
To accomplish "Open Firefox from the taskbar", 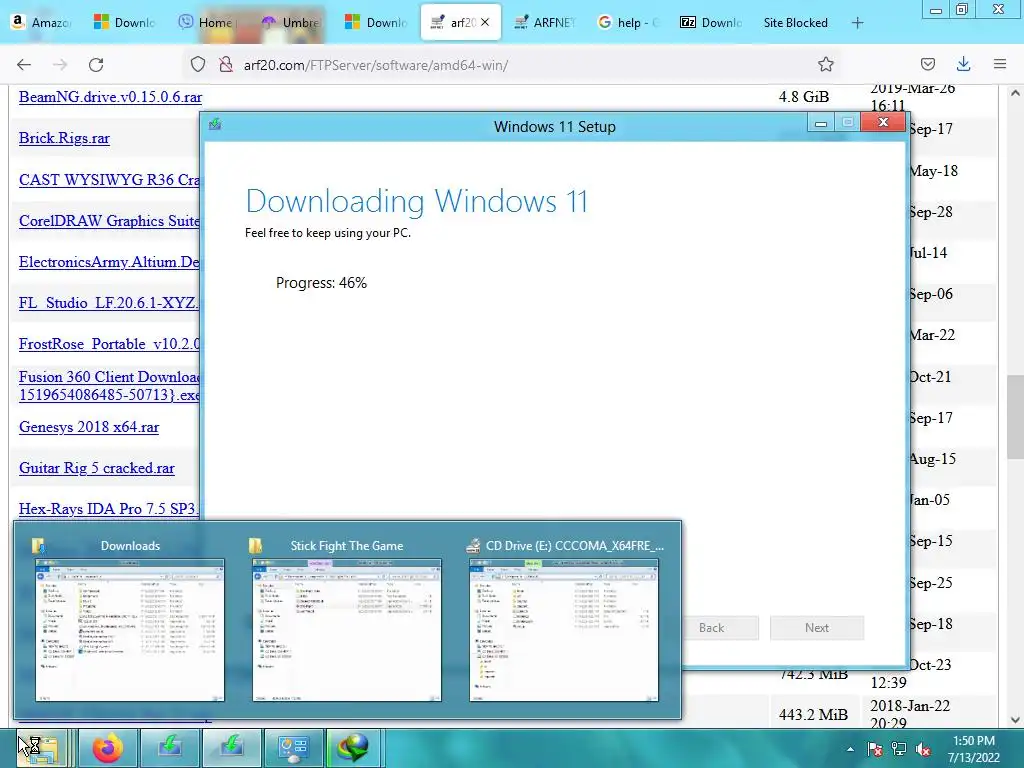I will 108,748.
